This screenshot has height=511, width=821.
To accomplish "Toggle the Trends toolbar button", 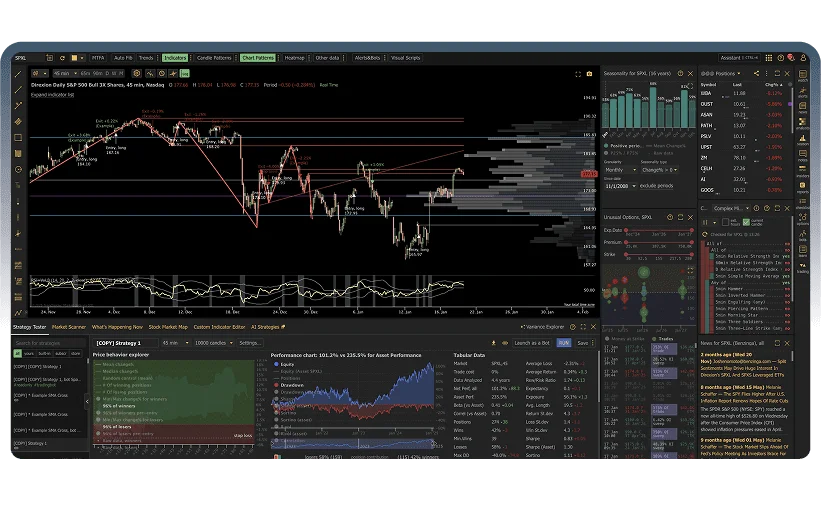I will point(146,58).
